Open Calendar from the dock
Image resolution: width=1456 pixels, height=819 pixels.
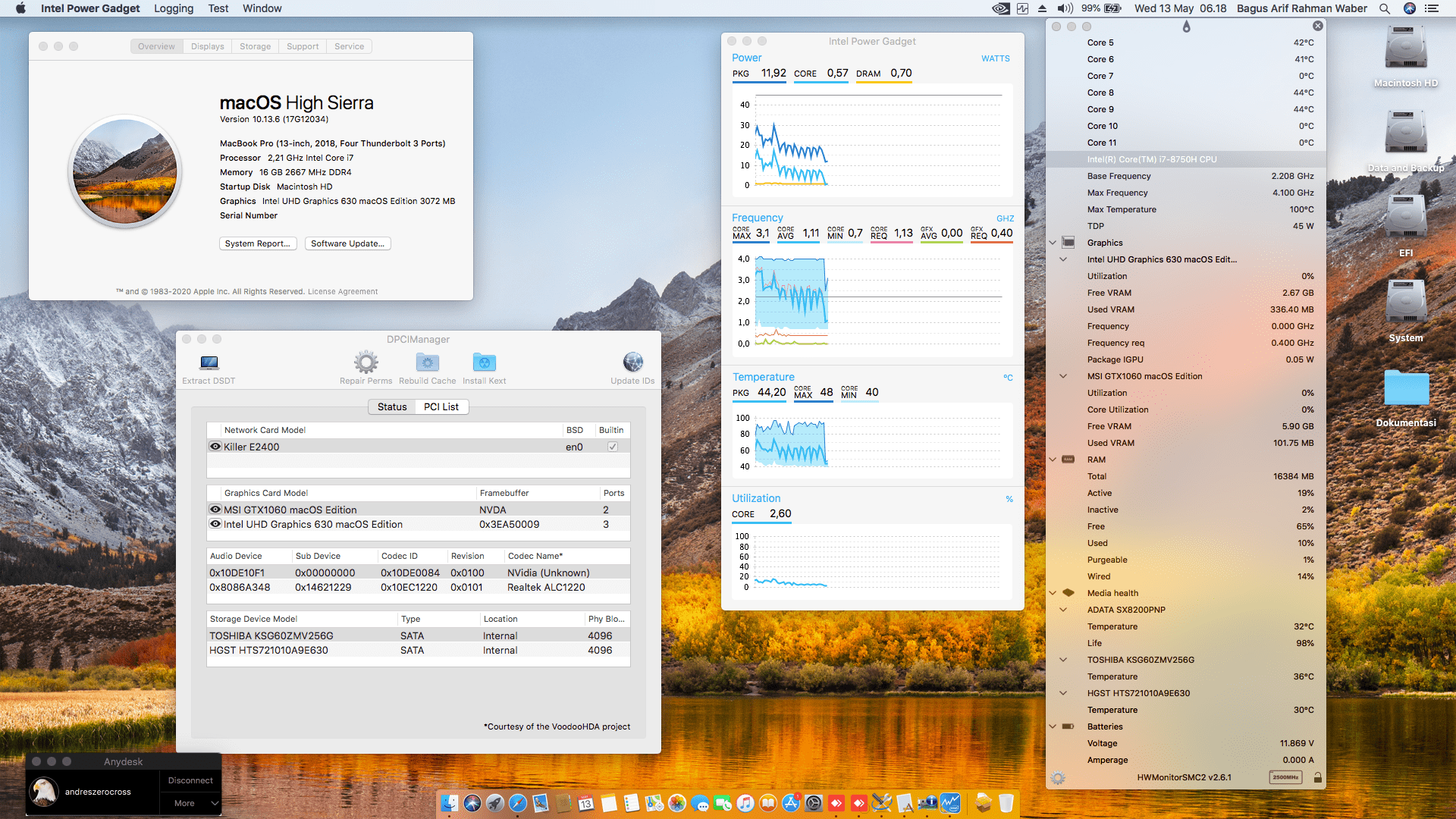tap(586, 803)
